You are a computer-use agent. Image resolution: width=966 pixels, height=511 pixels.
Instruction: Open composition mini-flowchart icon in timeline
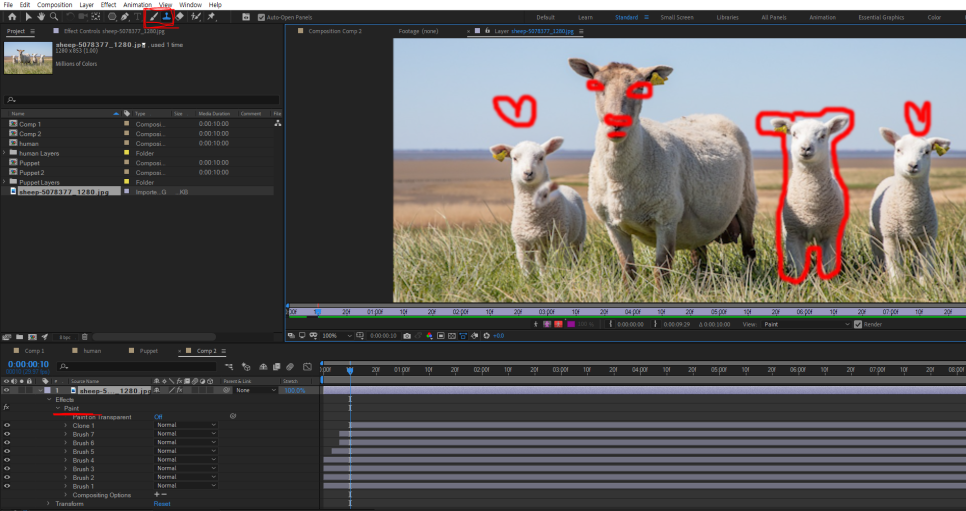[229, 367]
